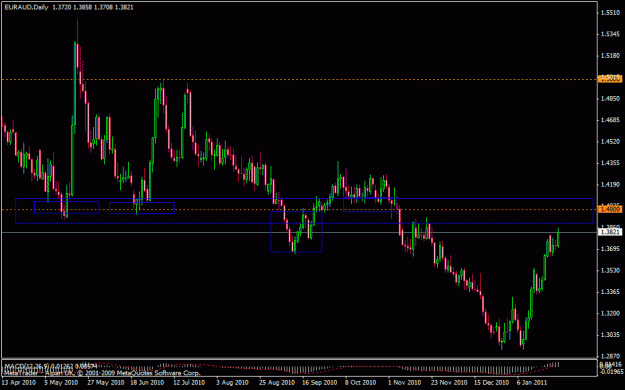Click the 23 Nov 2010 date label

[448, 383]
